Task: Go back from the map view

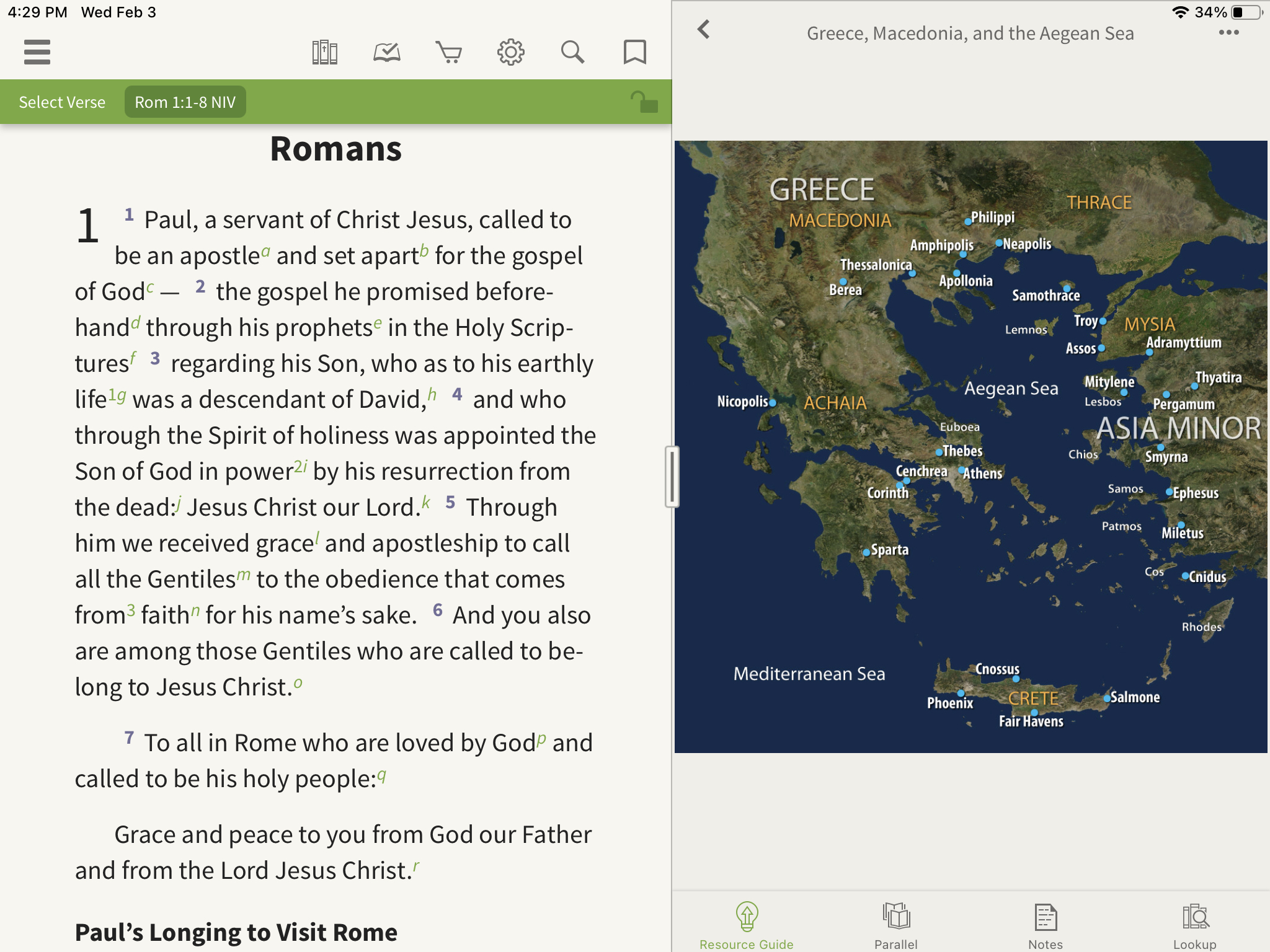Action: (703, 29)
